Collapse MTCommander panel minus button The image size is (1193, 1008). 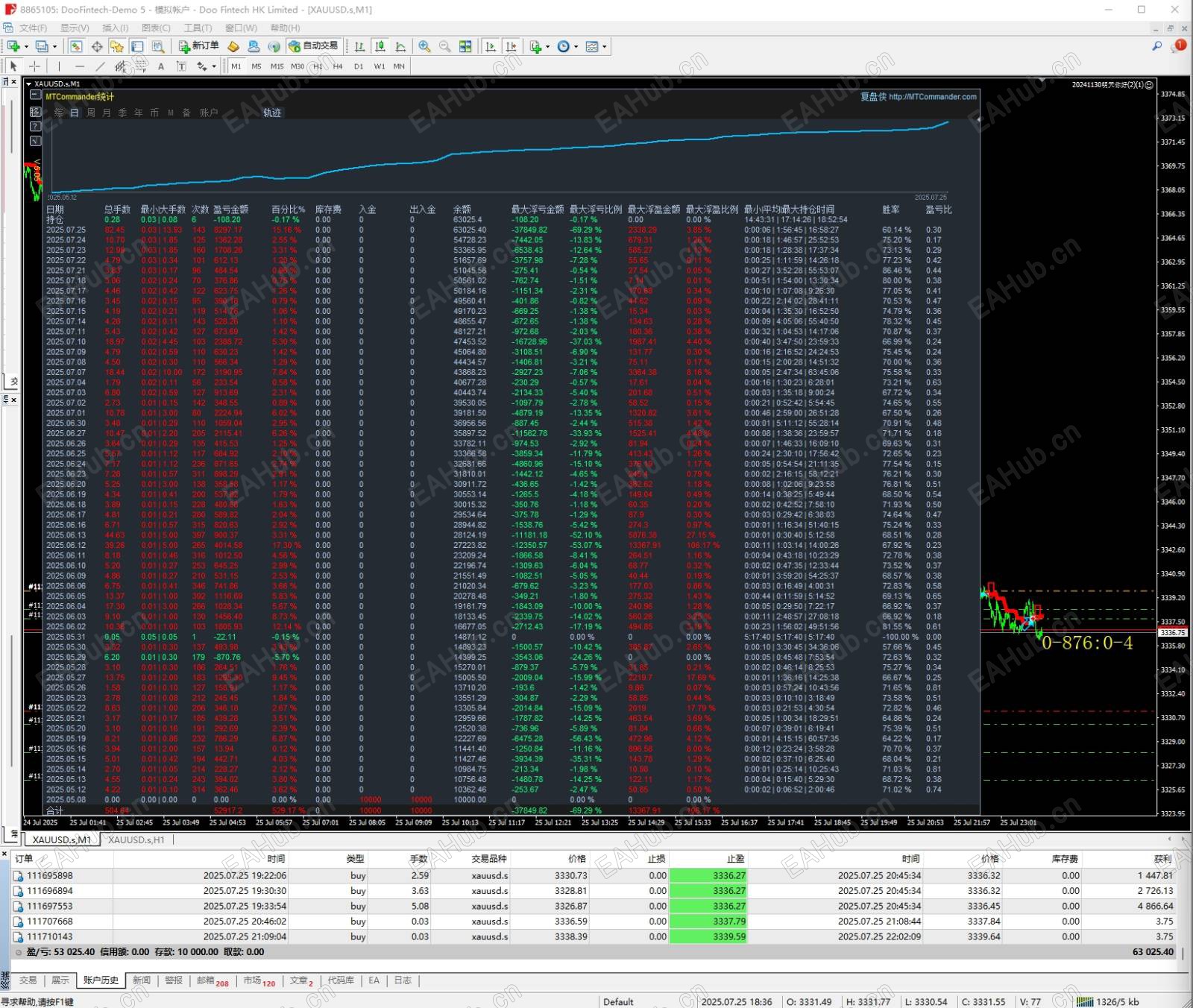click(35, 96)
